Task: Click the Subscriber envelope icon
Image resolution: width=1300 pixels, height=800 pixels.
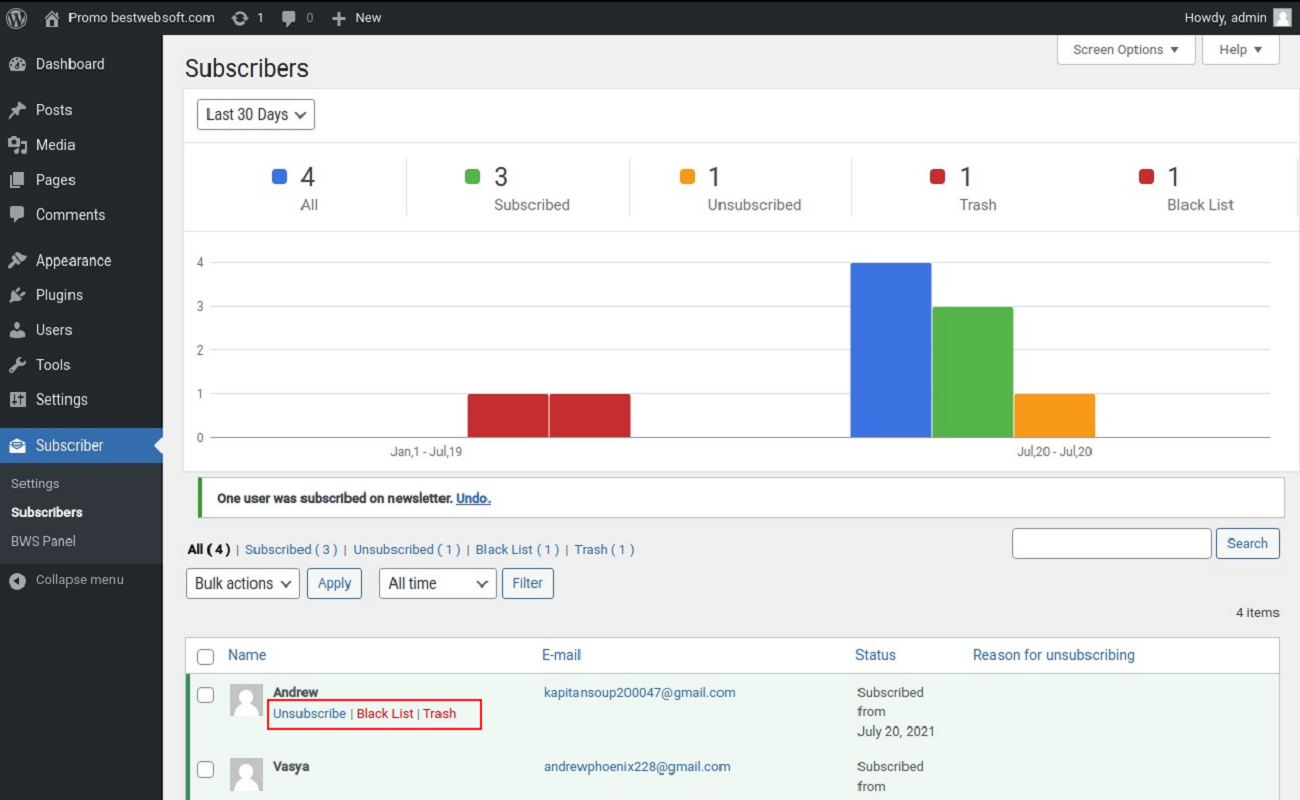Action: pos(17,446)
